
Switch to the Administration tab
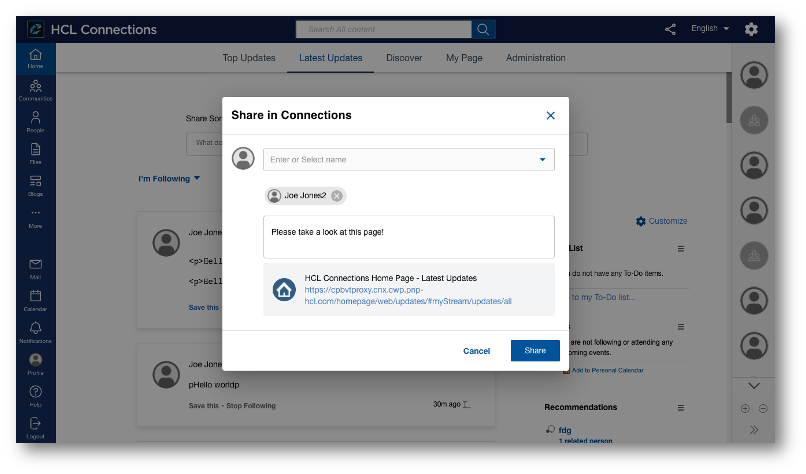click(536, 58)
